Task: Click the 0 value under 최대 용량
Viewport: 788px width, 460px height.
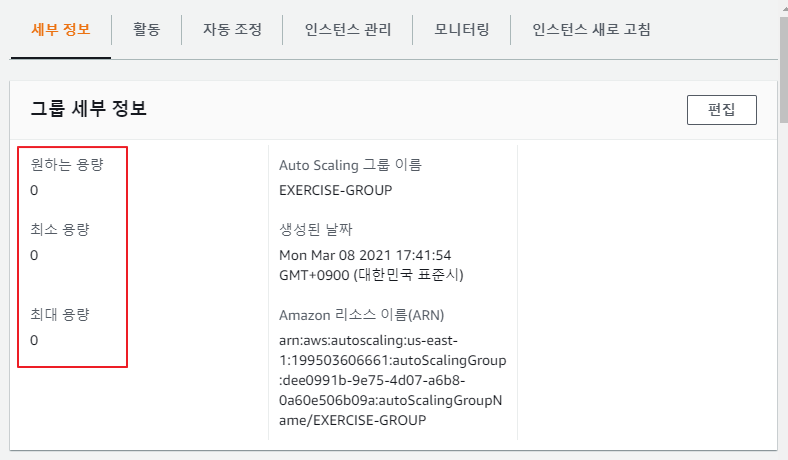Action: coord(34,340)
